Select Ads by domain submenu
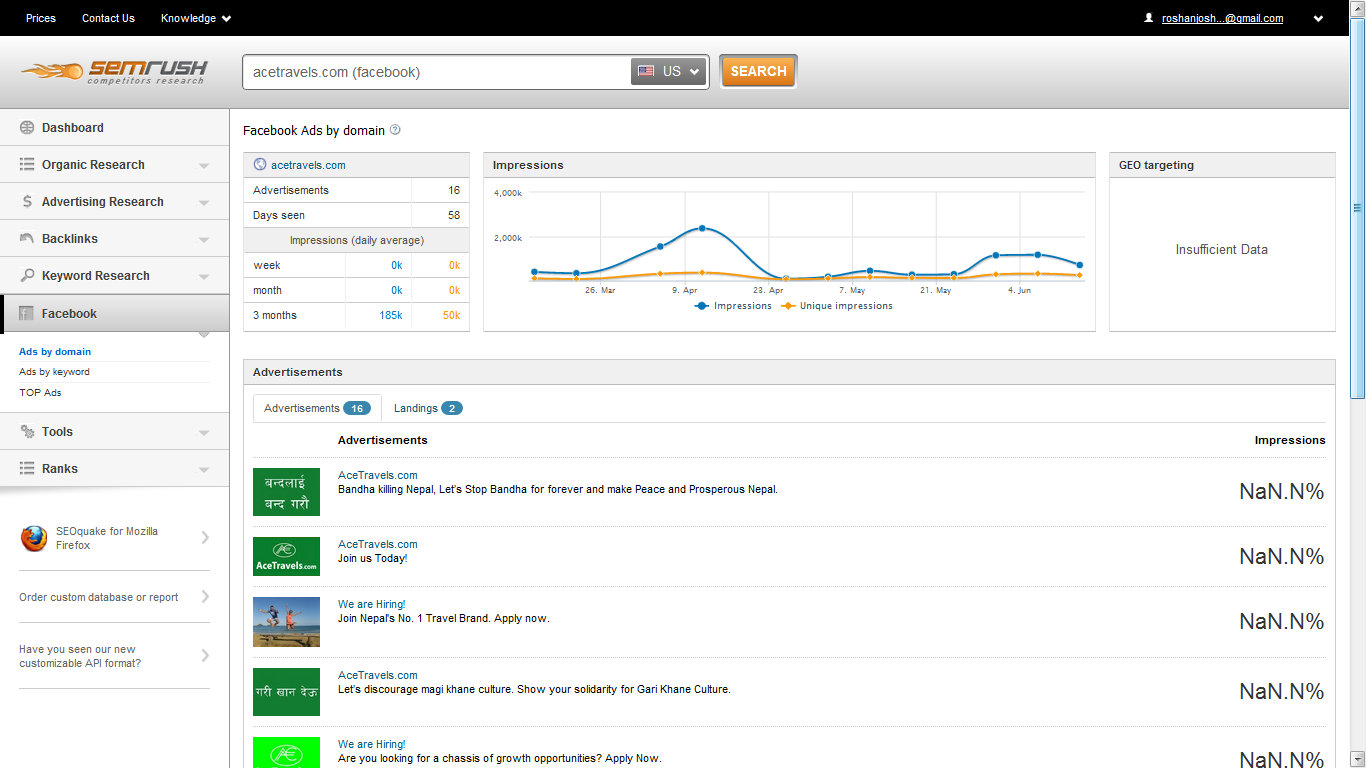This screenshot has width=1366, height=768. 55,352
